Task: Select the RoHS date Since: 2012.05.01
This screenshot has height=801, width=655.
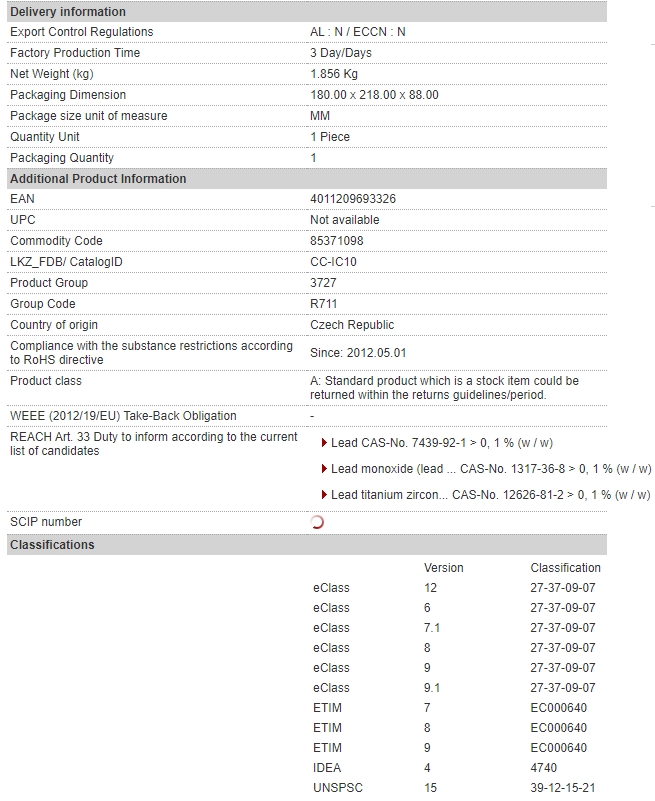Action: click(x=358, y=353)
